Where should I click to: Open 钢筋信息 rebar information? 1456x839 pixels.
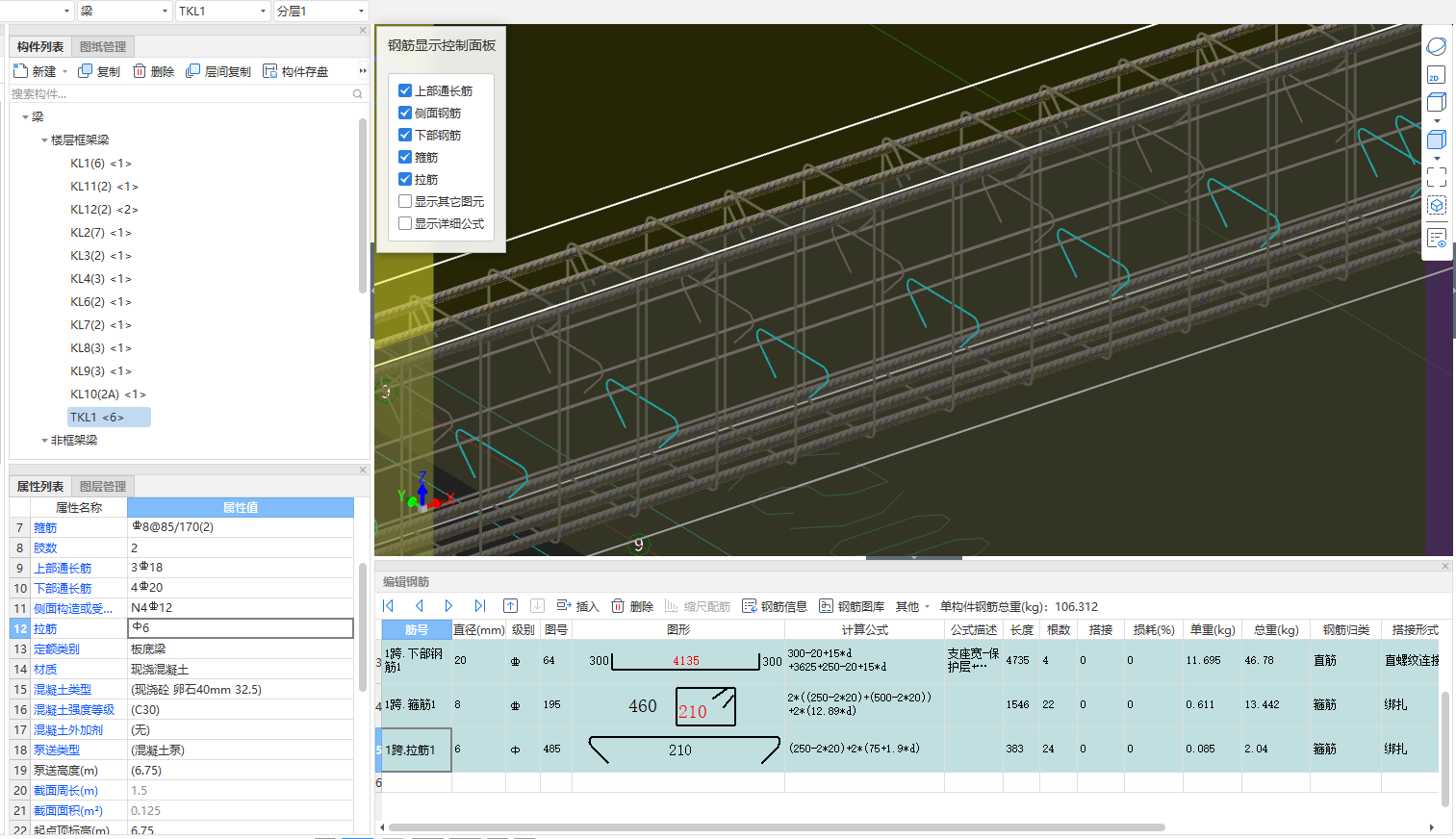coord(775,606)
